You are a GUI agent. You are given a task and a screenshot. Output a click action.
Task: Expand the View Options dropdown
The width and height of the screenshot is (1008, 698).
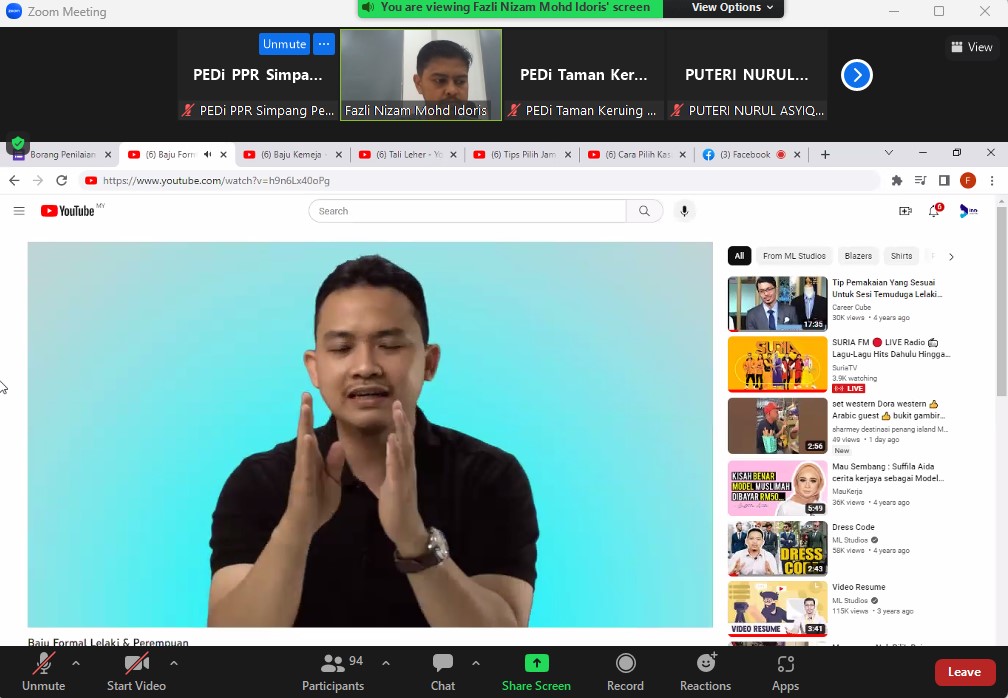coord(733,8)
